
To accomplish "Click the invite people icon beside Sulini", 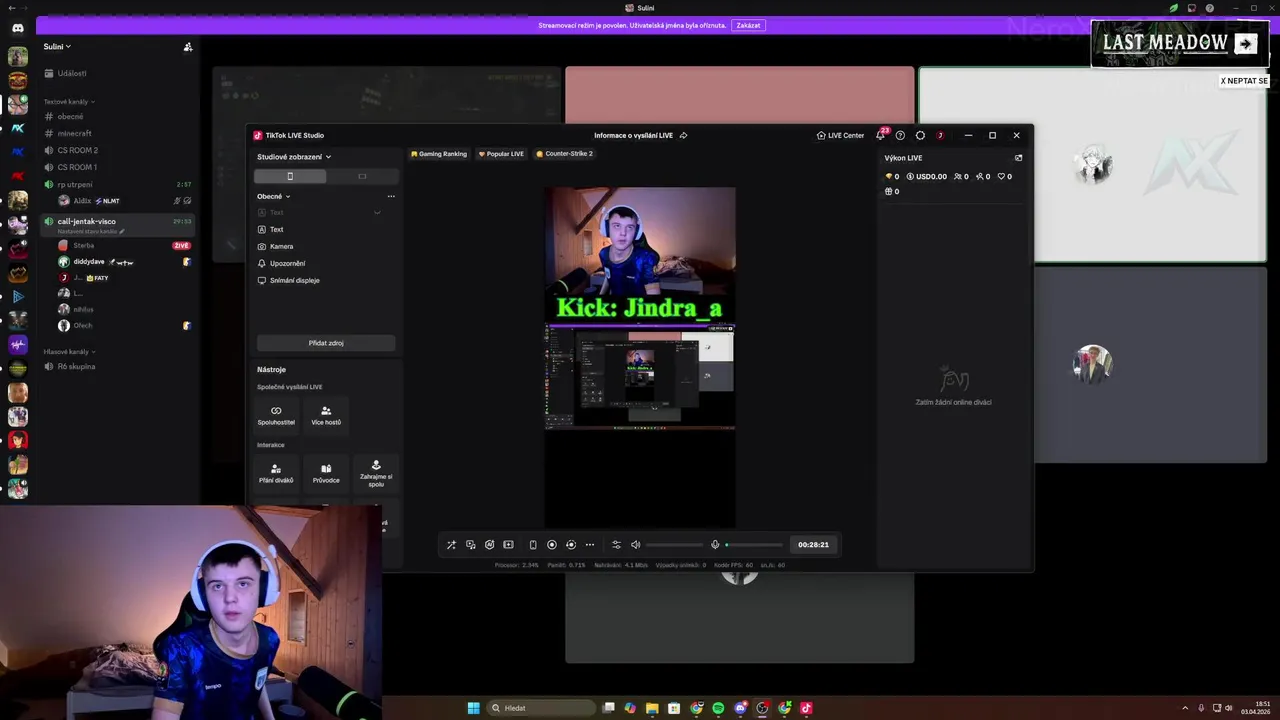I will click(188, 46).
